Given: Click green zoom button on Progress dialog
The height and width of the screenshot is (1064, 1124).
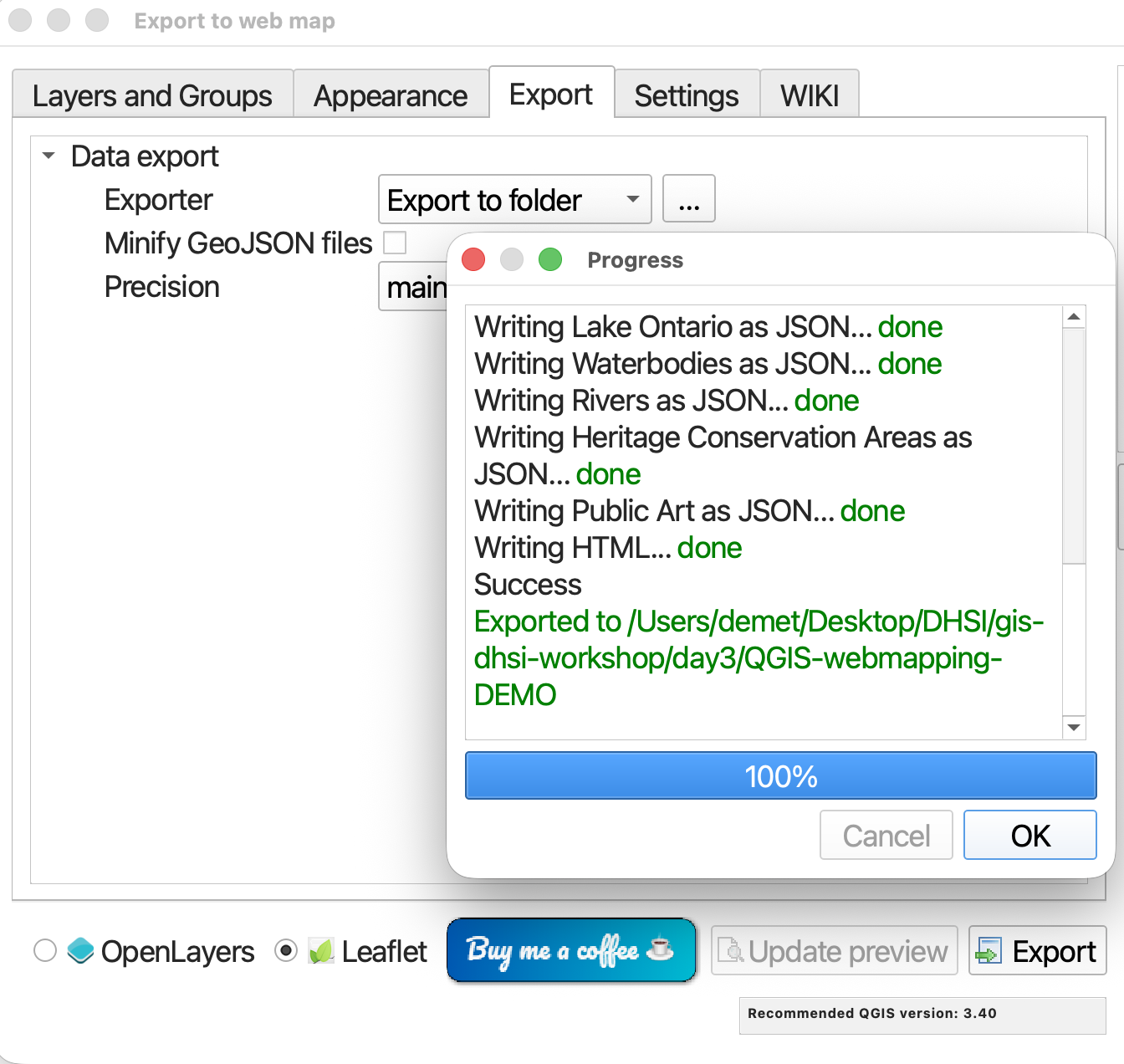Looking at the screenshot, I should coord(550,260).
